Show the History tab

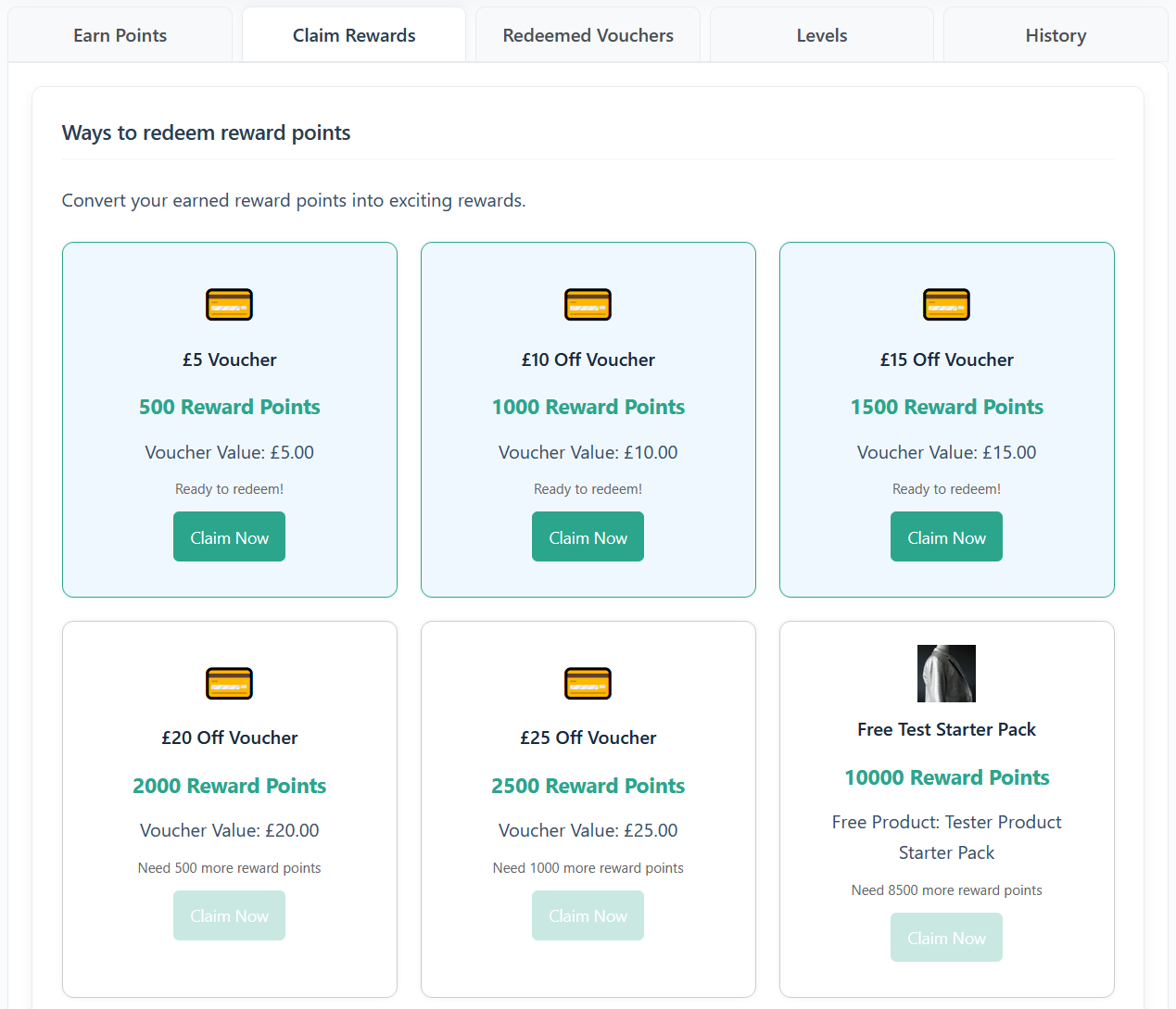[1056, 35]
